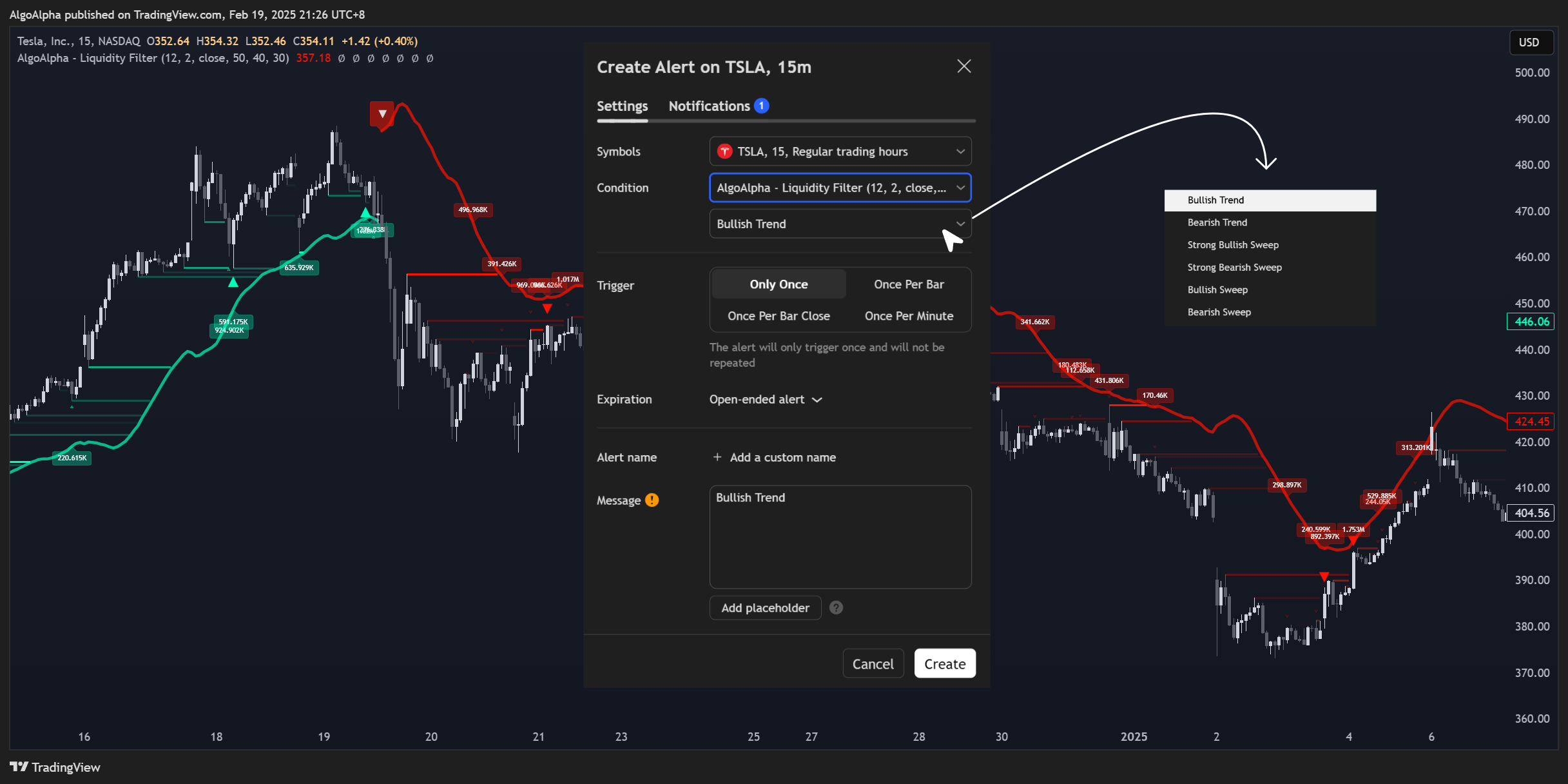
Task: Click the Tesla logo in Symbols field
Action: (x=724, y=152)
